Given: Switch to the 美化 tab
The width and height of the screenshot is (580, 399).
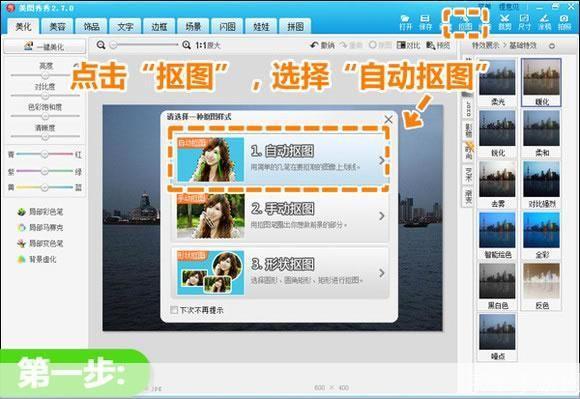Looking at the screenshot, I should [x=24, y=26].
